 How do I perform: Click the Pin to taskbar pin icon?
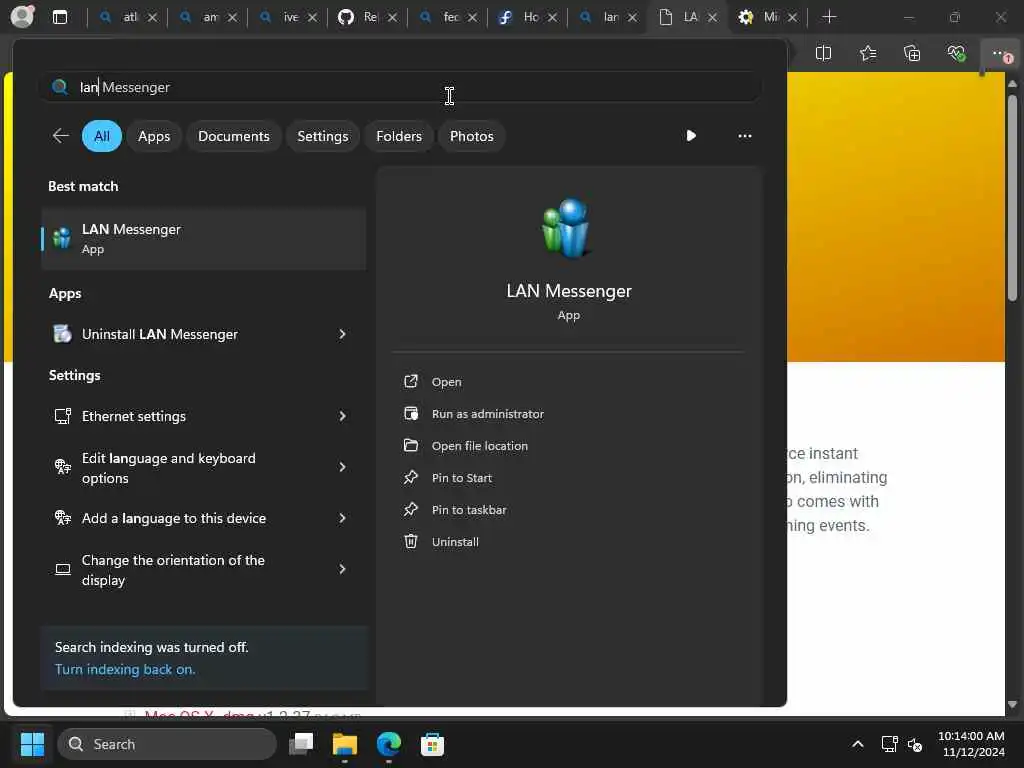(x=411, y=509)
